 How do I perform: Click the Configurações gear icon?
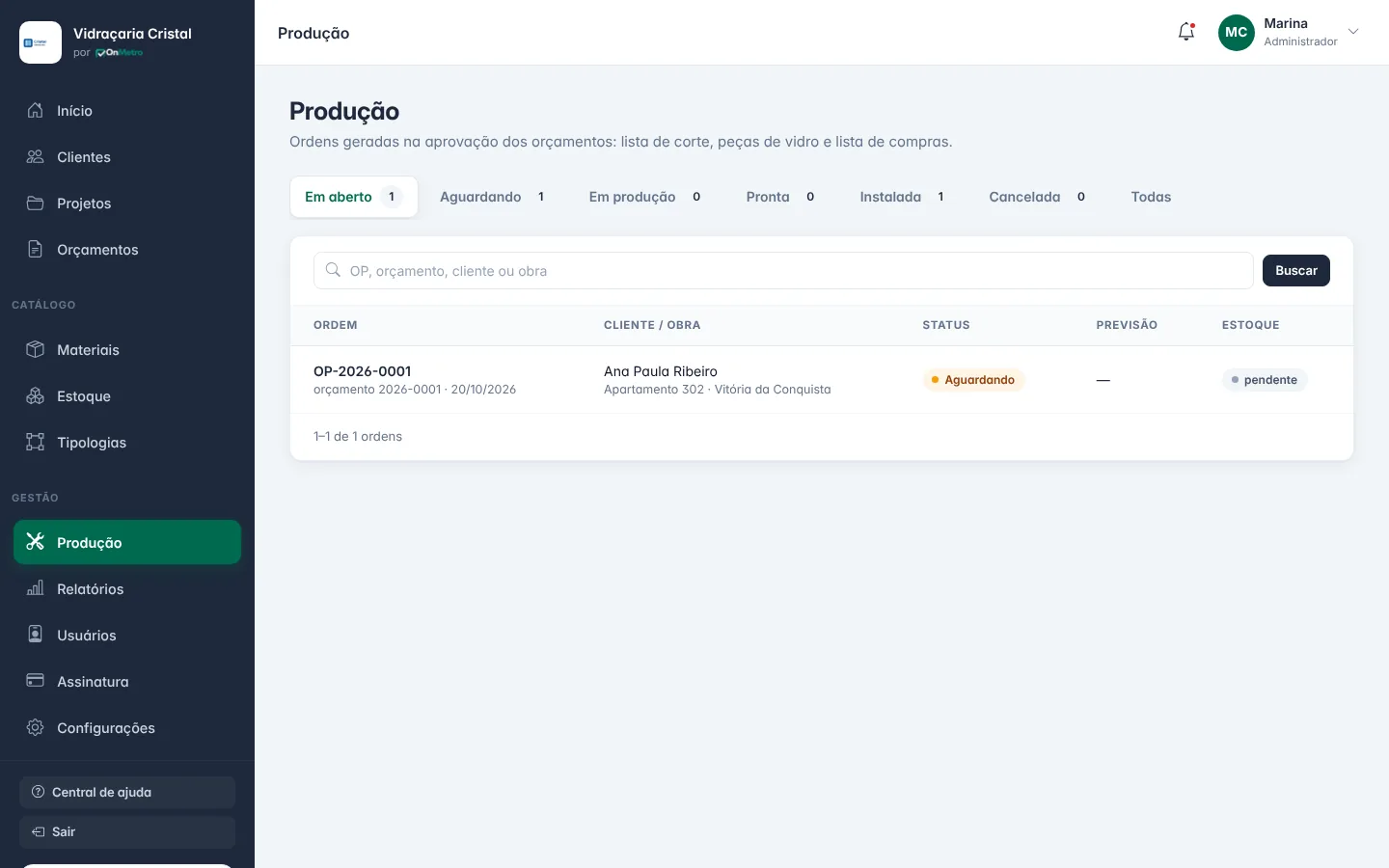click(x=36, y=727)
